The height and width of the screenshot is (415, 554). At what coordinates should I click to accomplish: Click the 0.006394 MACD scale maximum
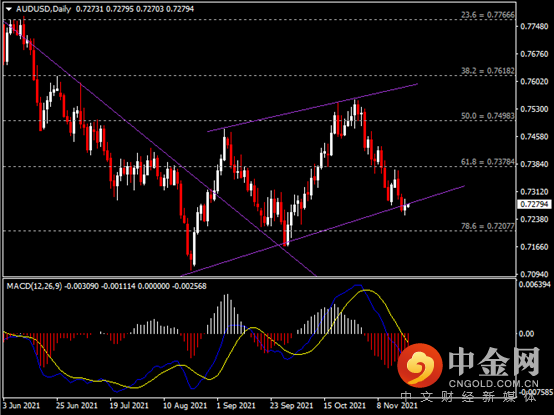coord(534,284)
